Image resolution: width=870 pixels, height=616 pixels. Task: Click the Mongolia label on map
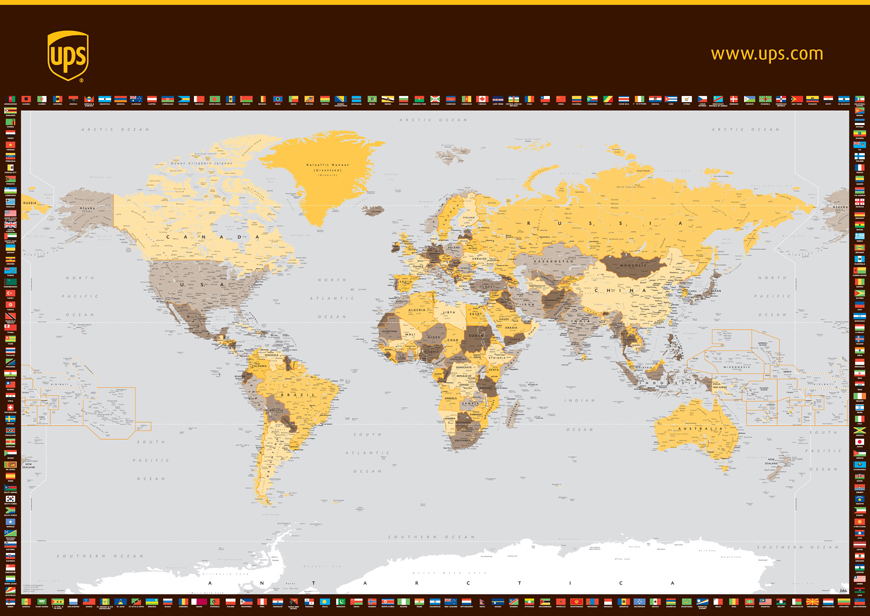coord(634,267)
